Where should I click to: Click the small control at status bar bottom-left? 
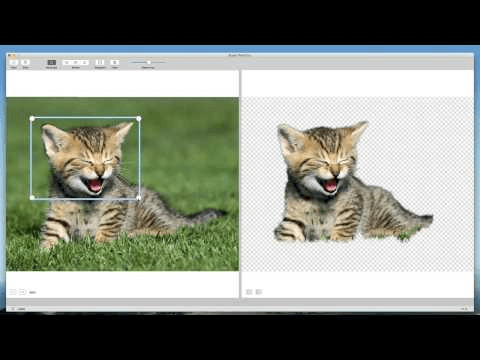(13, 309)
